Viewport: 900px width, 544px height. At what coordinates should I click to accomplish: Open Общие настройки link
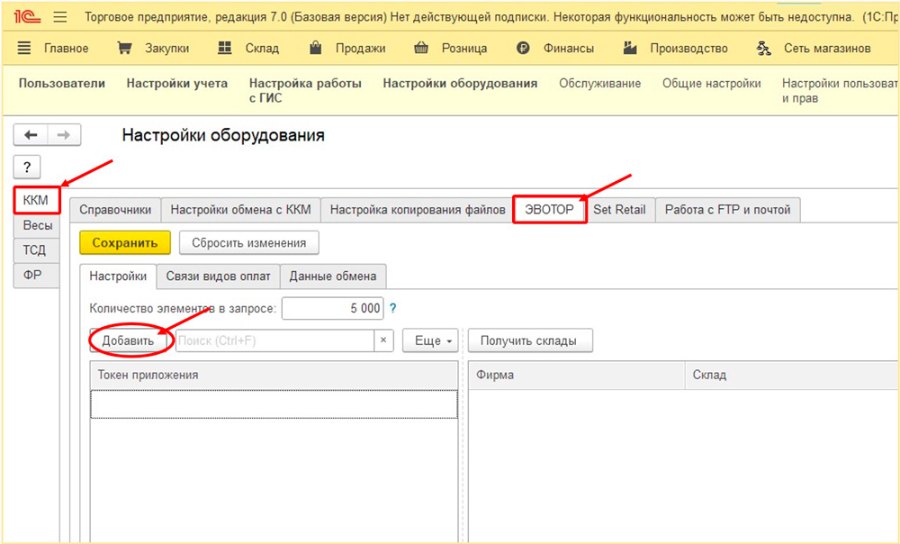click(712, 83)
